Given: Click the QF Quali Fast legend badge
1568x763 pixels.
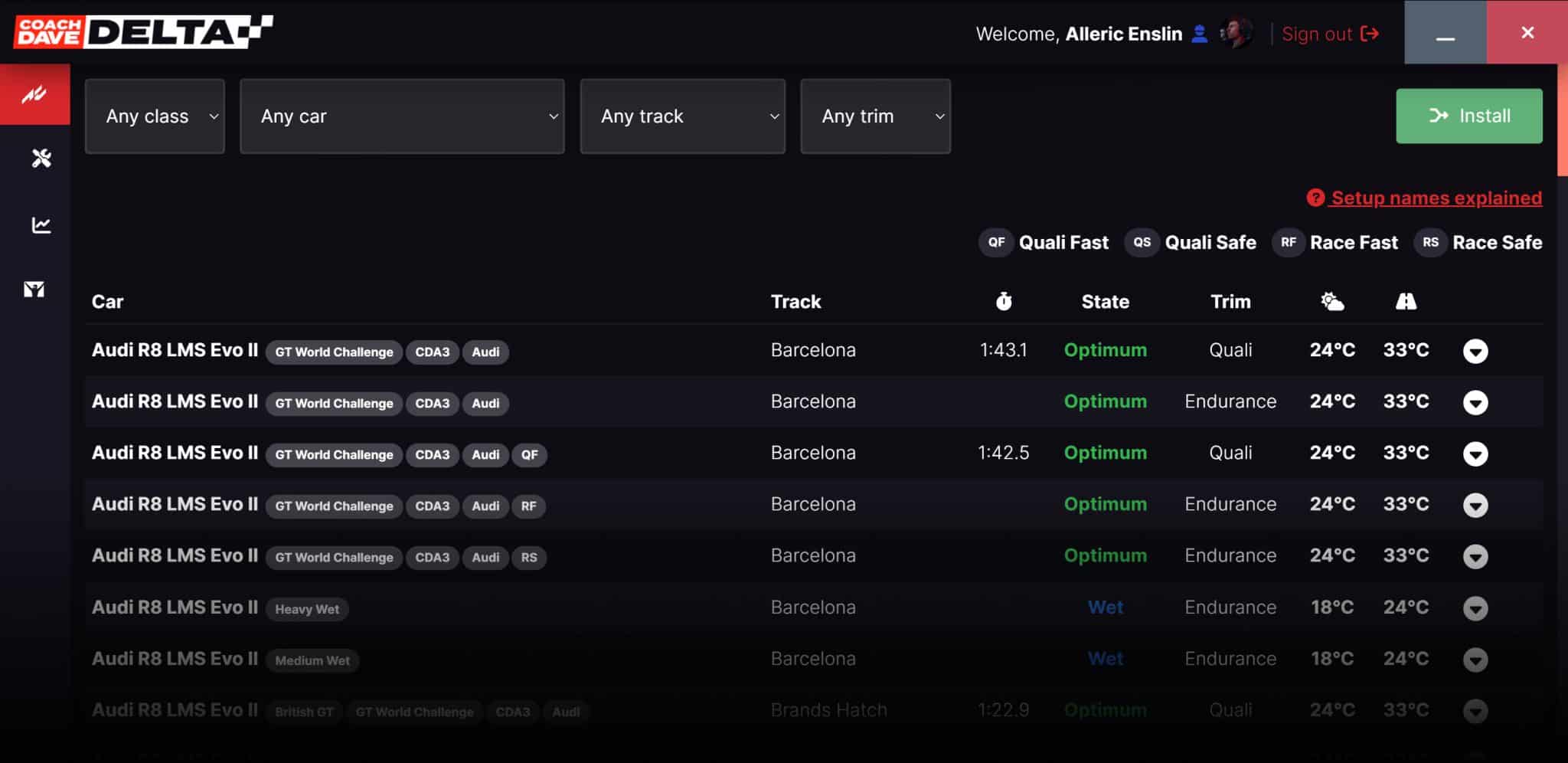Looking at the screenshot, I should tap(996, 242).
